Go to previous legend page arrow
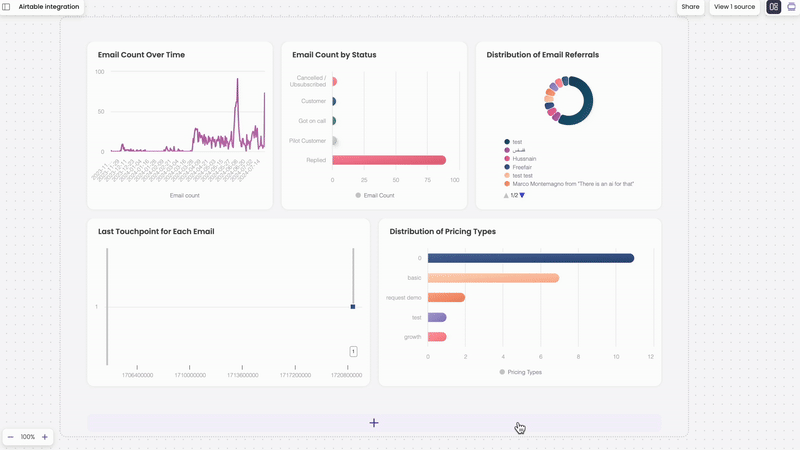The image size is (800, 450). coord(506,195)
